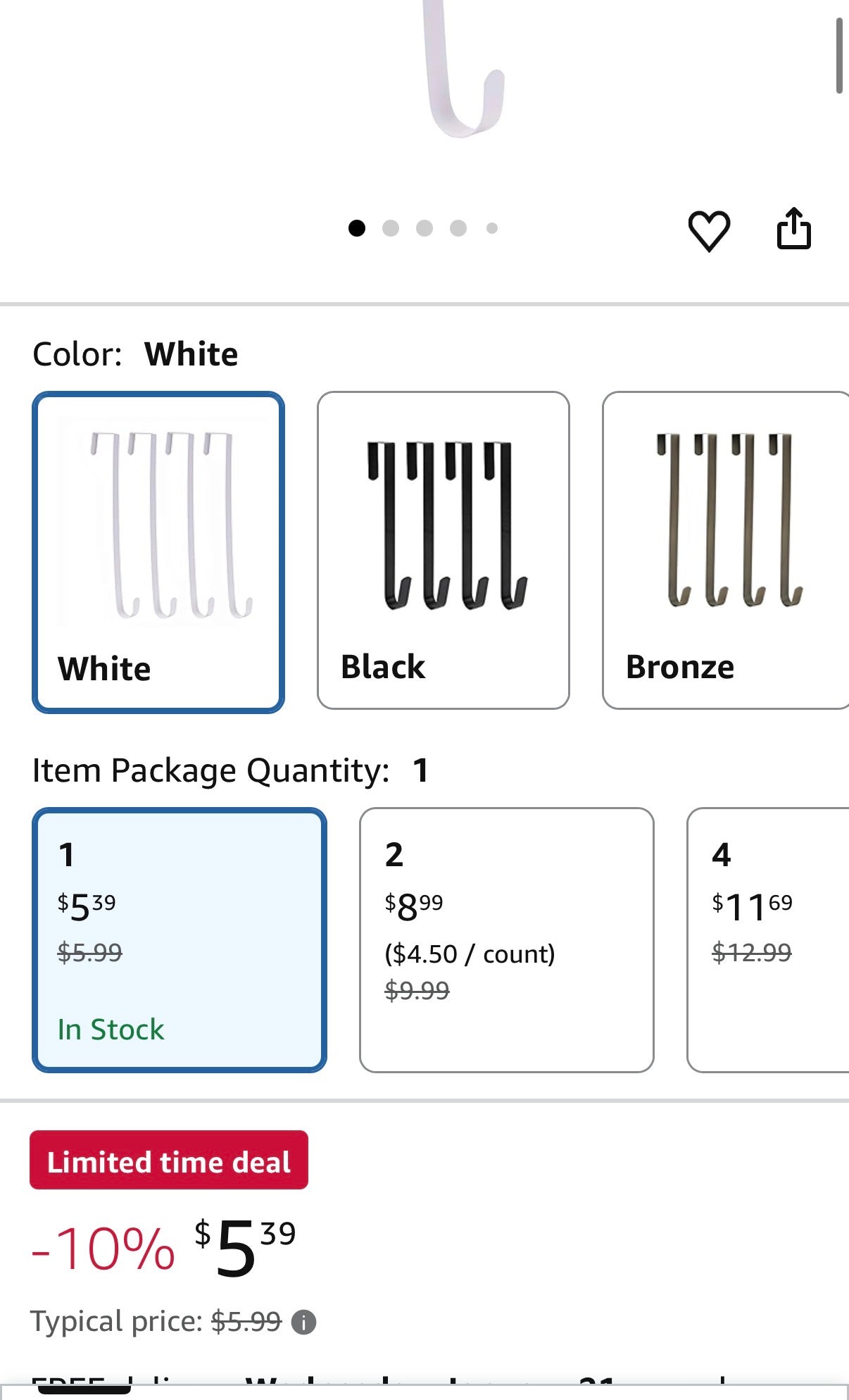This screenshot has height=1400, width=849.
Task: Choose the Black color swatch
Action: pyautogui.click(x=443, y=550)
